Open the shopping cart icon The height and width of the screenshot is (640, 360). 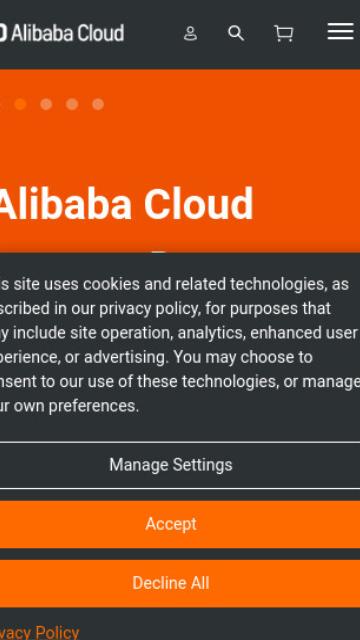(x=284, y=33)
